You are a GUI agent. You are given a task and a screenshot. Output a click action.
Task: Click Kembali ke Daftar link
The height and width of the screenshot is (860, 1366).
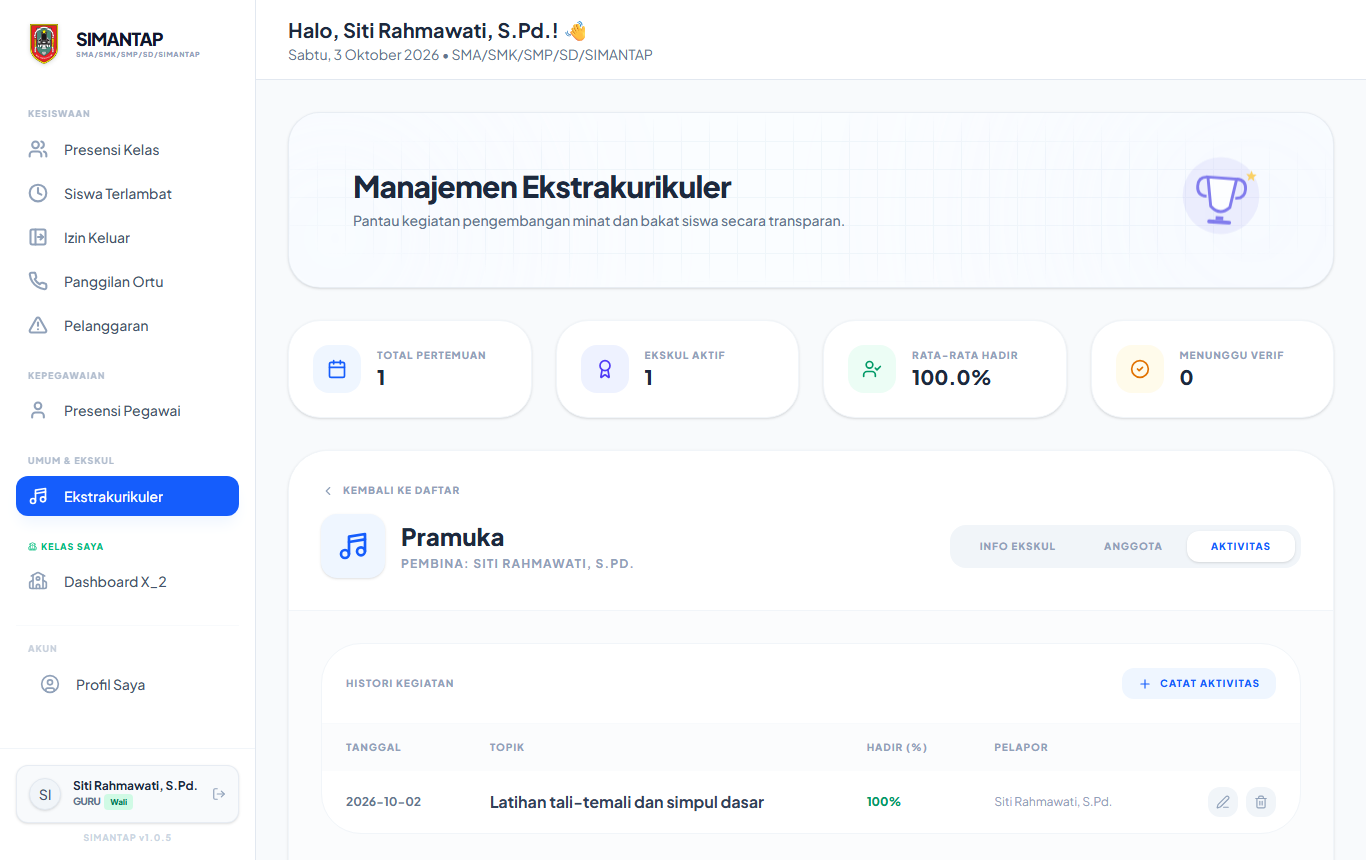392,491
